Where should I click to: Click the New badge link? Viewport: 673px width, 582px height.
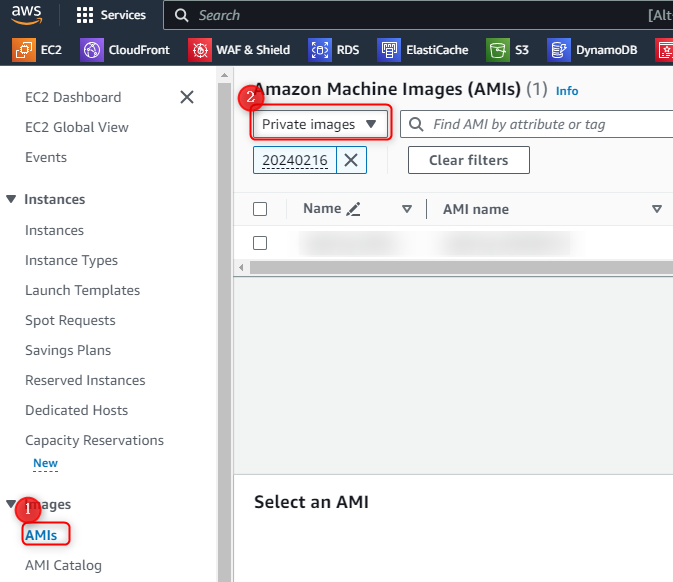click(45, 463)
